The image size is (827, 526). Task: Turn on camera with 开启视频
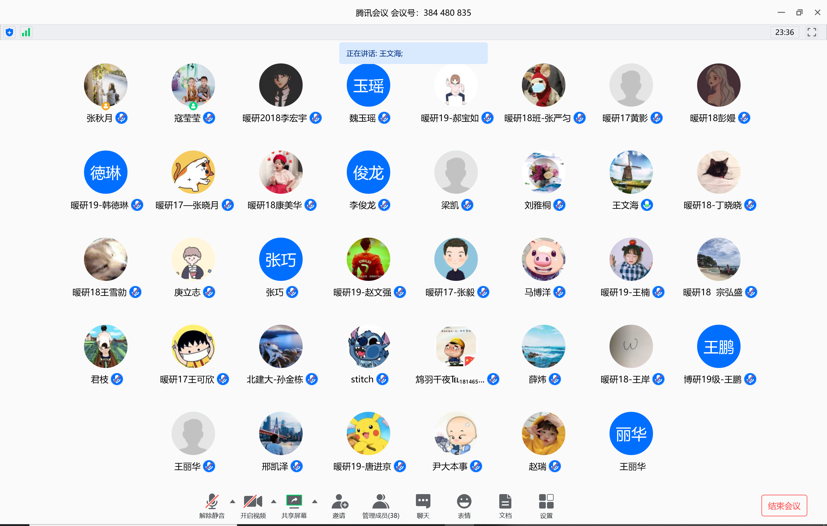tap(253, 504)
